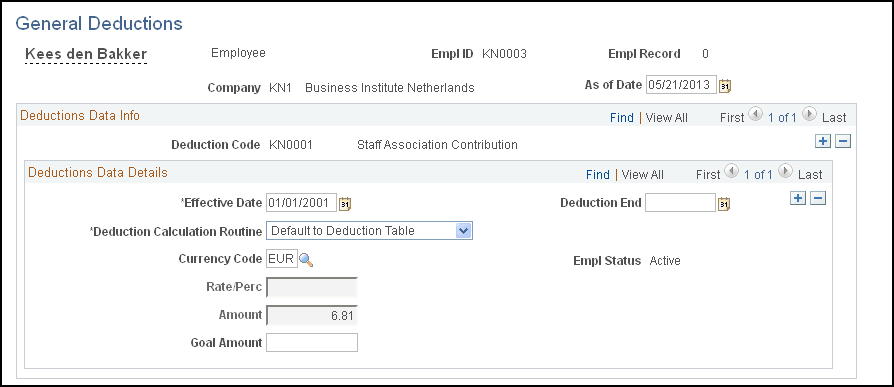Click the Company code KN1
The width and height of the screenshot is (894, 387).
(x=280, y=88)
